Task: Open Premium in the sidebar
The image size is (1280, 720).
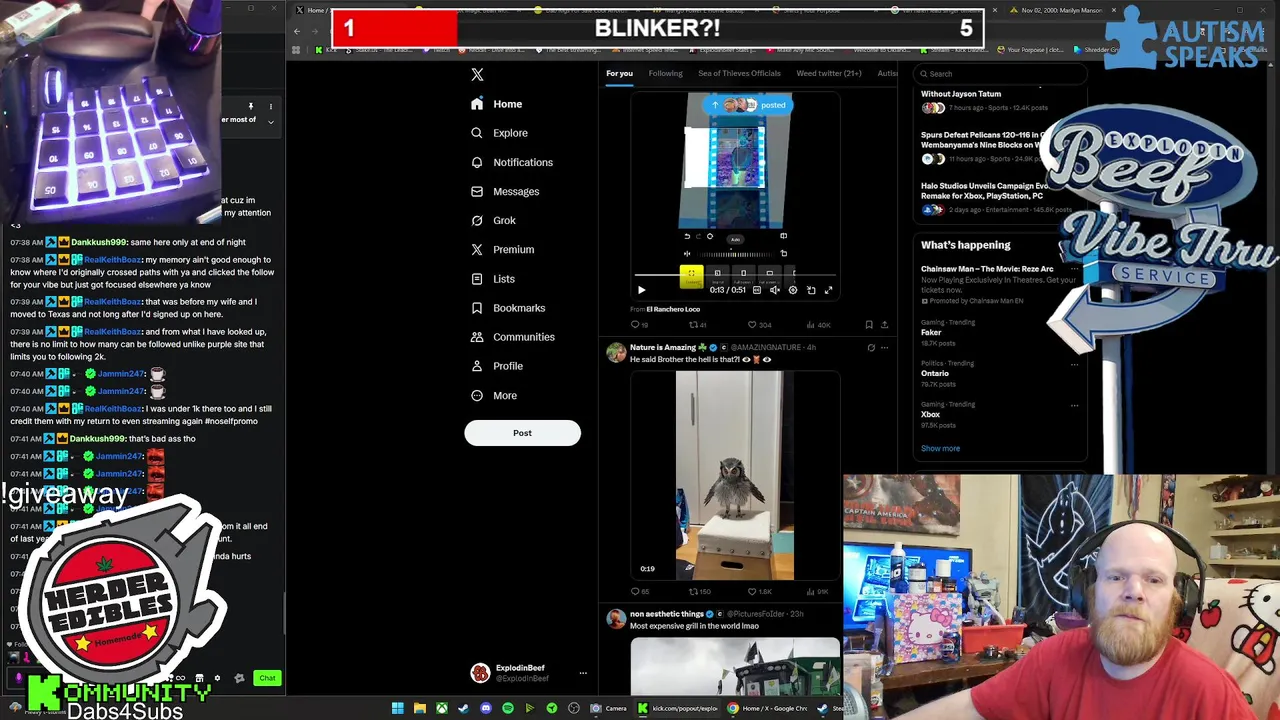Action: pos(502,249)
